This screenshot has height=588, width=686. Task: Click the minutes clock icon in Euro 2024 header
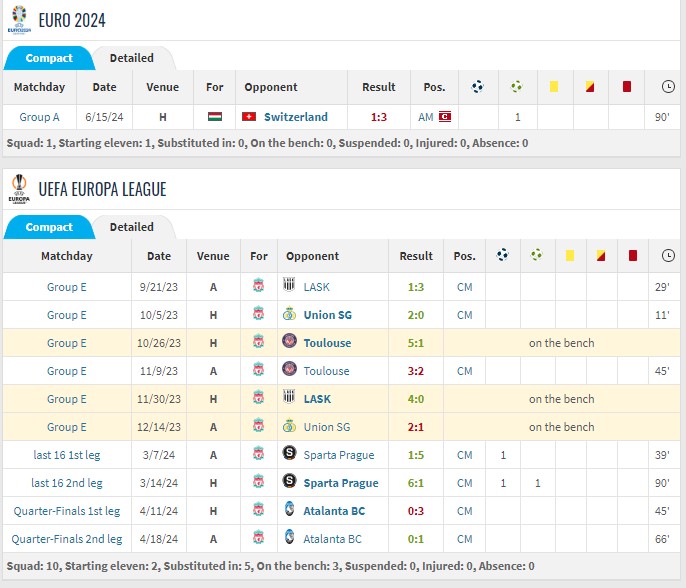tap(668, 87)
